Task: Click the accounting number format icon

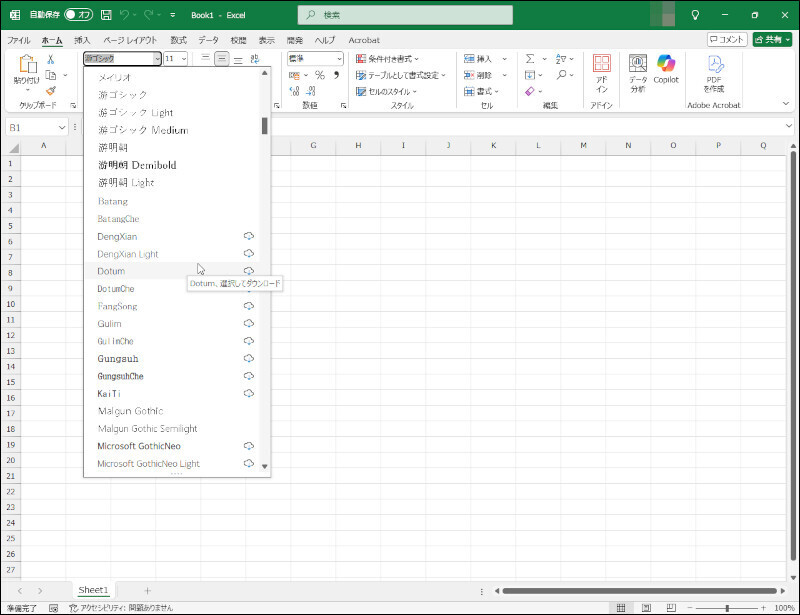Action: (x=294, y=75)
